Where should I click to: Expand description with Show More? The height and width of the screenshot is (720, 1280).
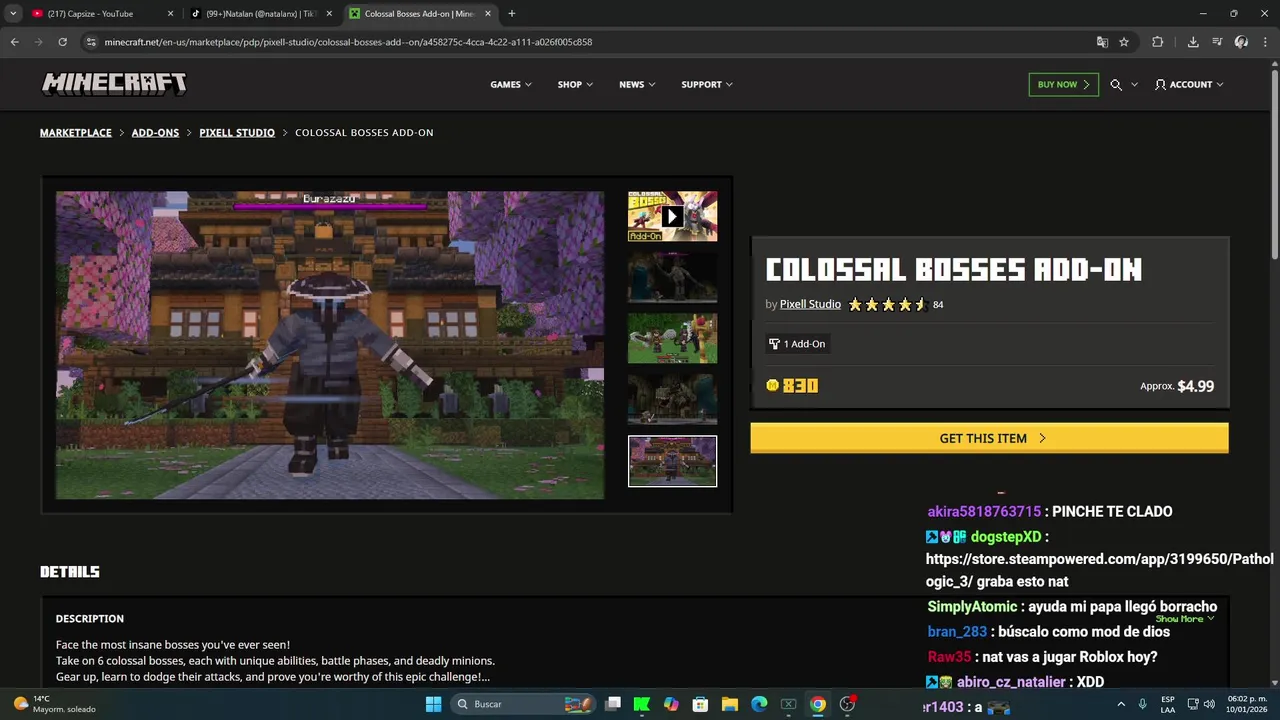pos(1185,619)
